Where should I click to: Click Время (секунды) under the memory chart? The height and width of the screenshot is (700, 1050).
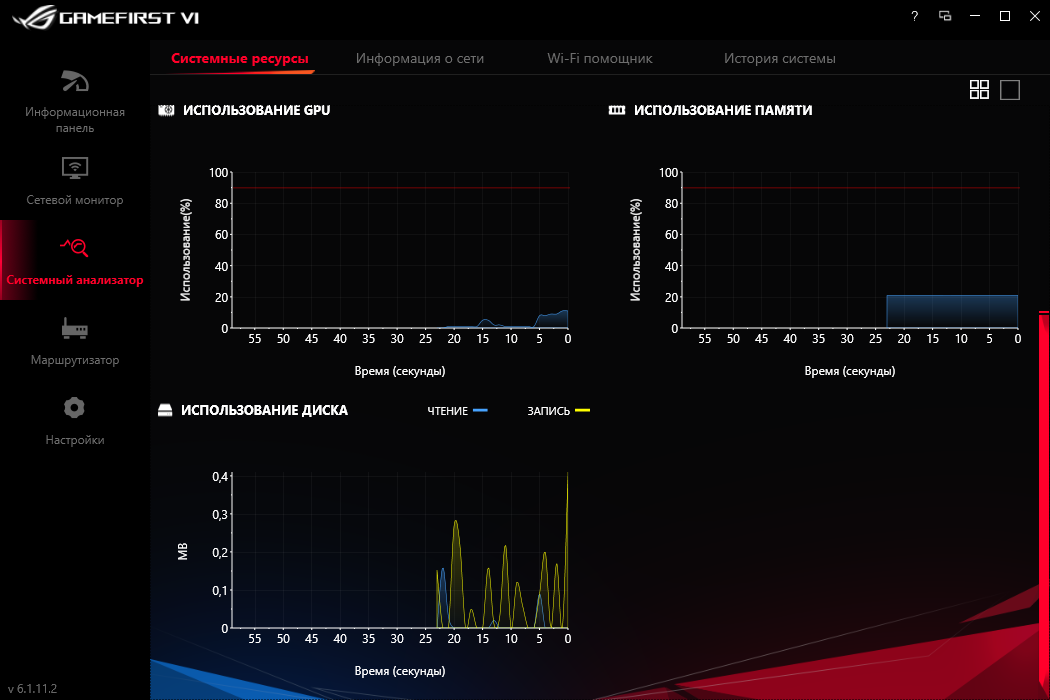[x=850, y=371]
